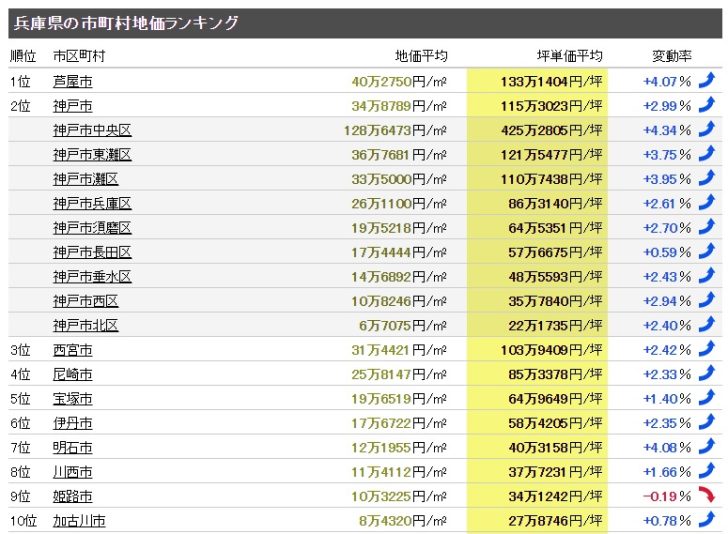Click the up arrow for 川西市 +1.66%

pos(707,471)
